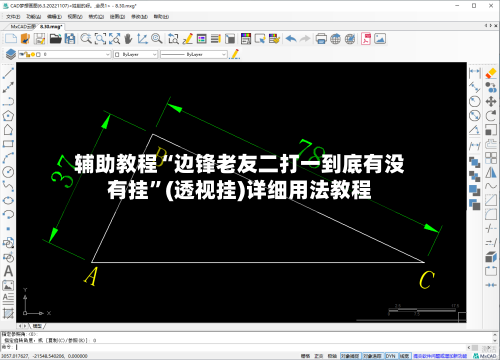
Task: Open the 编辑 menu
Action: (54, 16)
